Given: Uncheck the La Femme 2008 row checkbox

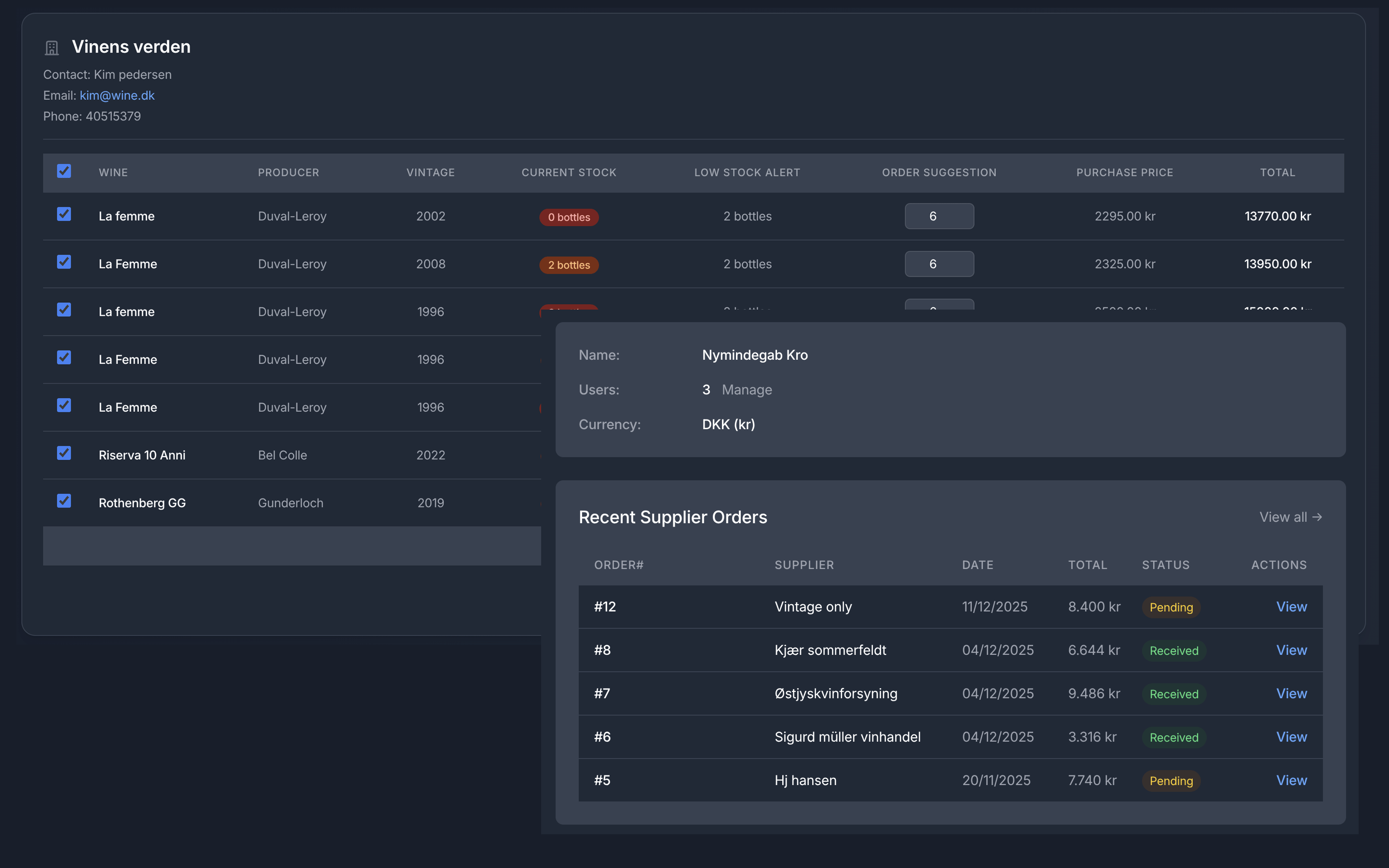Looking at the screenshot, I should pyautogui.click(x=64, y=262).
